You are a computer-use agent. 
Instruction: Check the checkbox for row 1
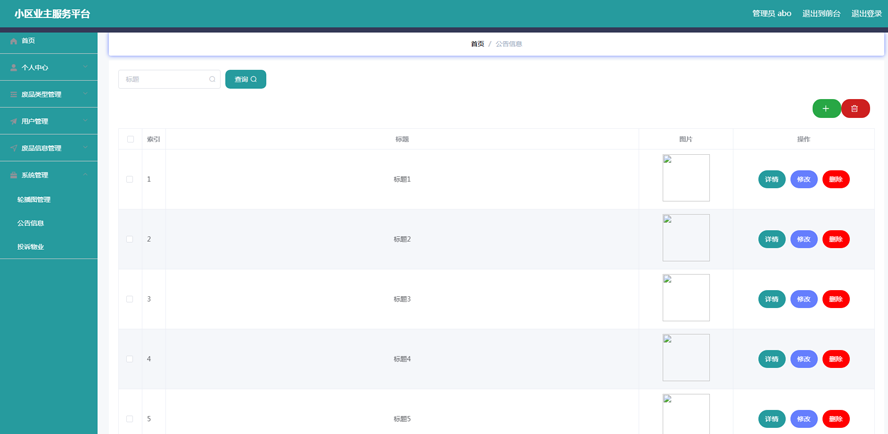[x=130, y=180]
